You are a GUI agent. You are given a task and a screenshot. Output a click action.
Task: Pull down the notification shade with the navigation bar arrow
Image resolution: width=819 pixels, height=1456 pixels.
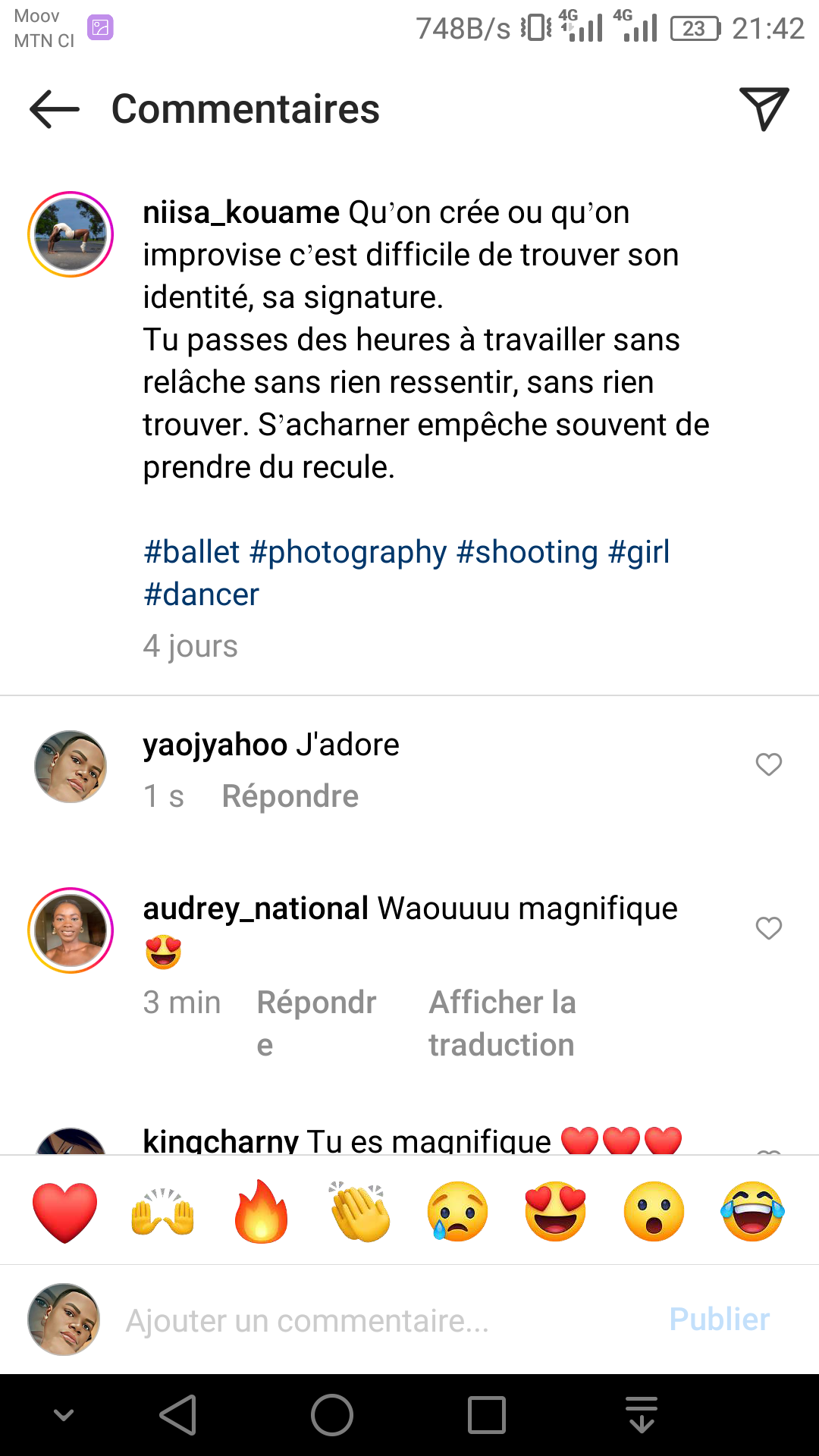coord(642,1415)
